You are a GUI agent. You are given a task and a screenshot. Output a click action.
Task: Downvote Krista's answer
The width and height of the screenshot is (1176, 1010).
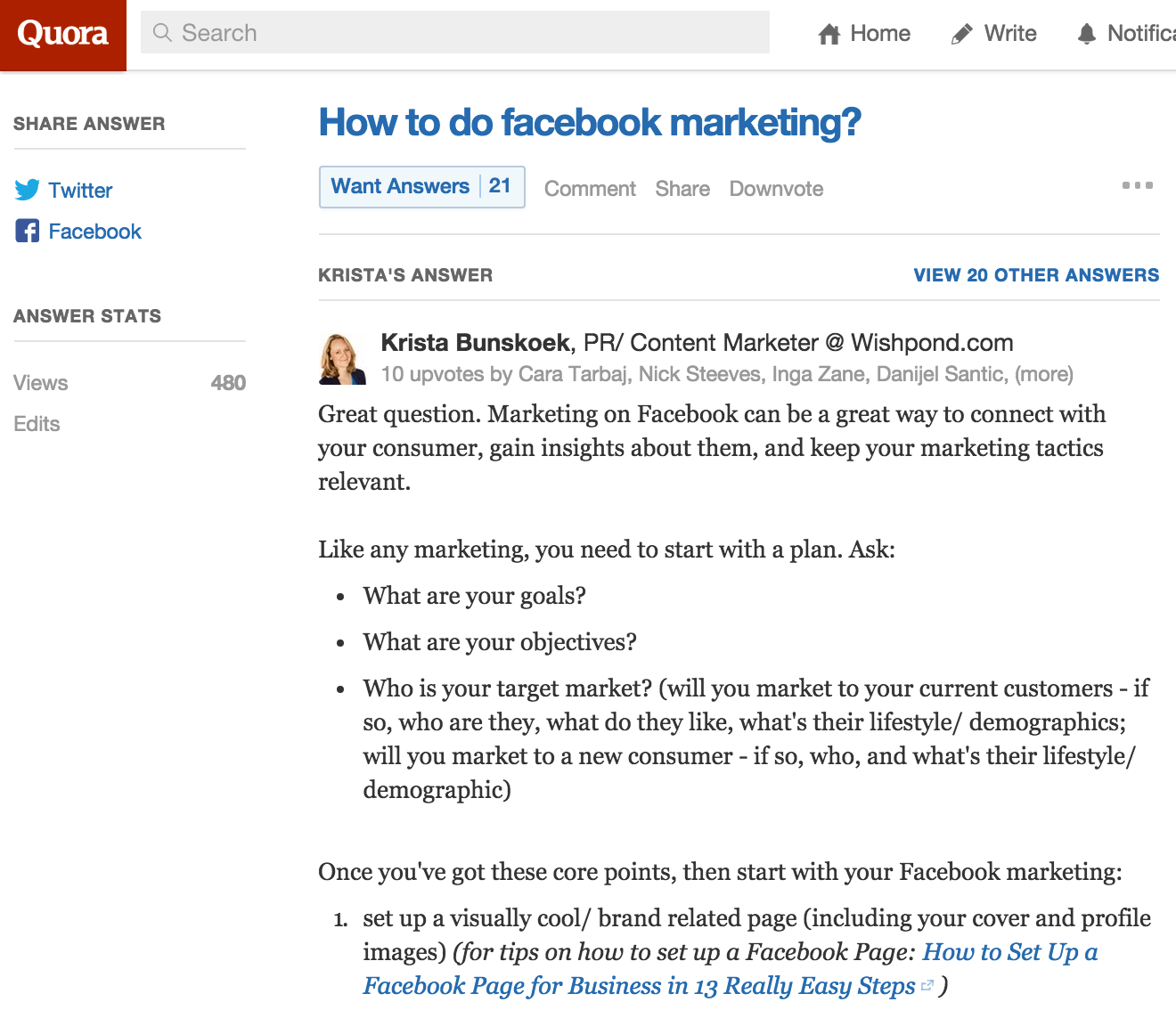click(775, 189)
